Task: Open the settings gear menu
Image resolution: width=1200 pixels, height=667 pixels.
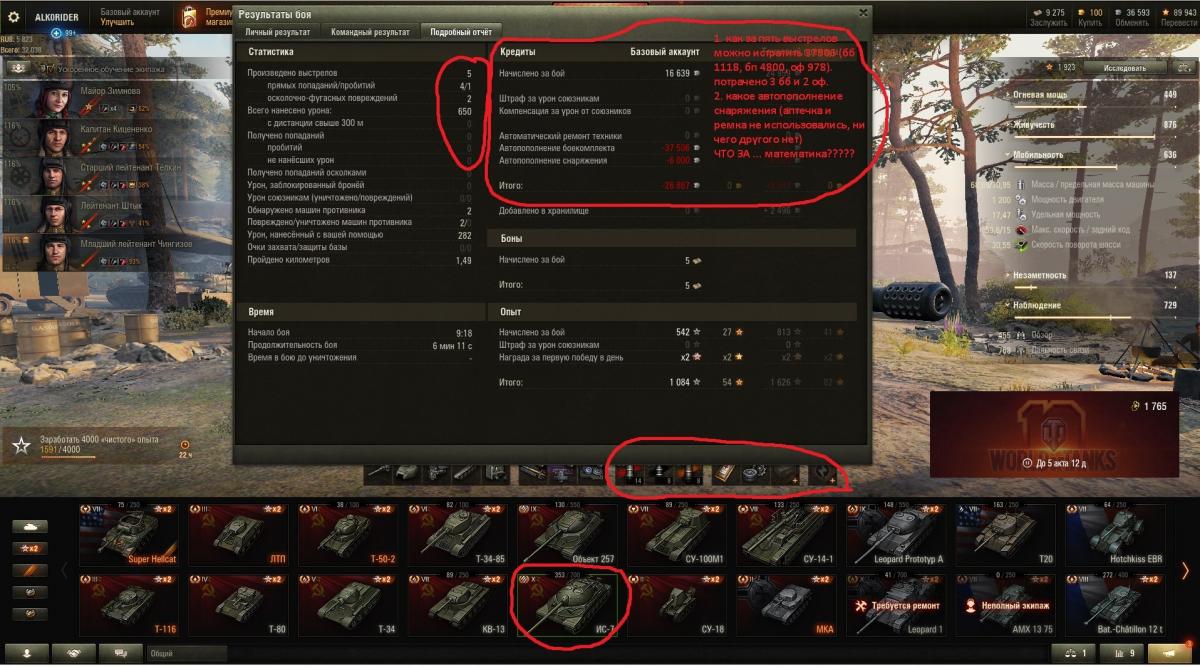Action: [14, 17]
